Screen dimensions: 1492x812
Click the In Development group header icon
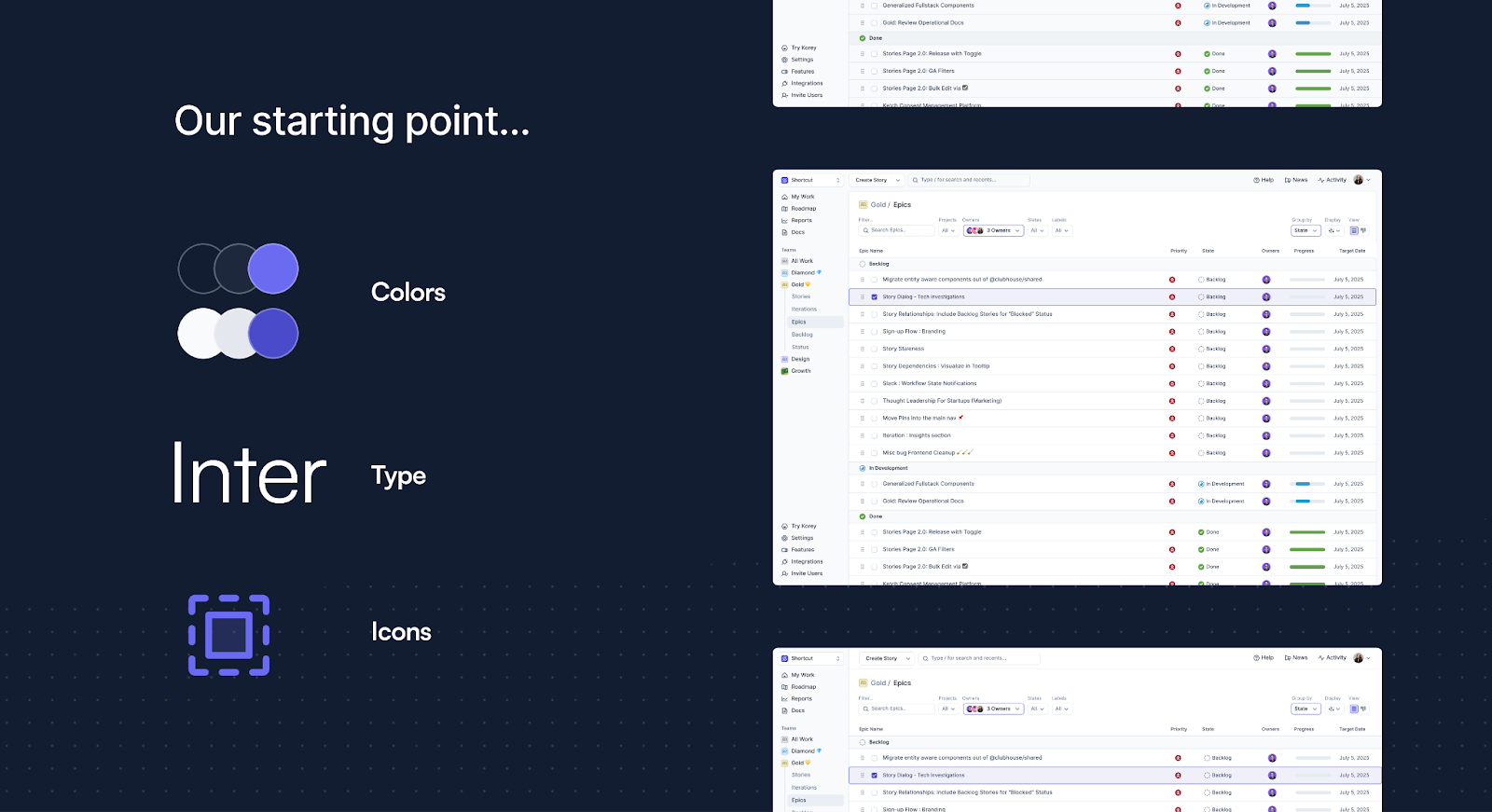(863, 468)
